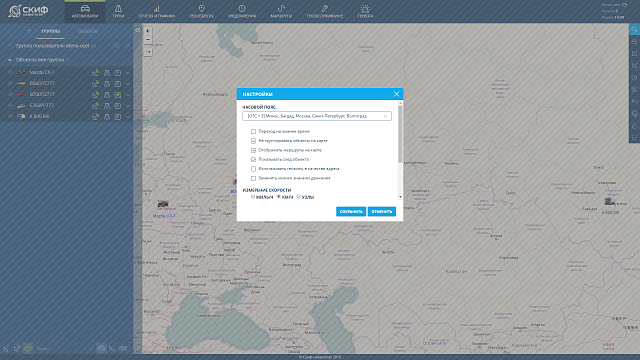Viewport: 640px width, 360px height.
Task: Open the Геообъекты section
Action: 201,11
